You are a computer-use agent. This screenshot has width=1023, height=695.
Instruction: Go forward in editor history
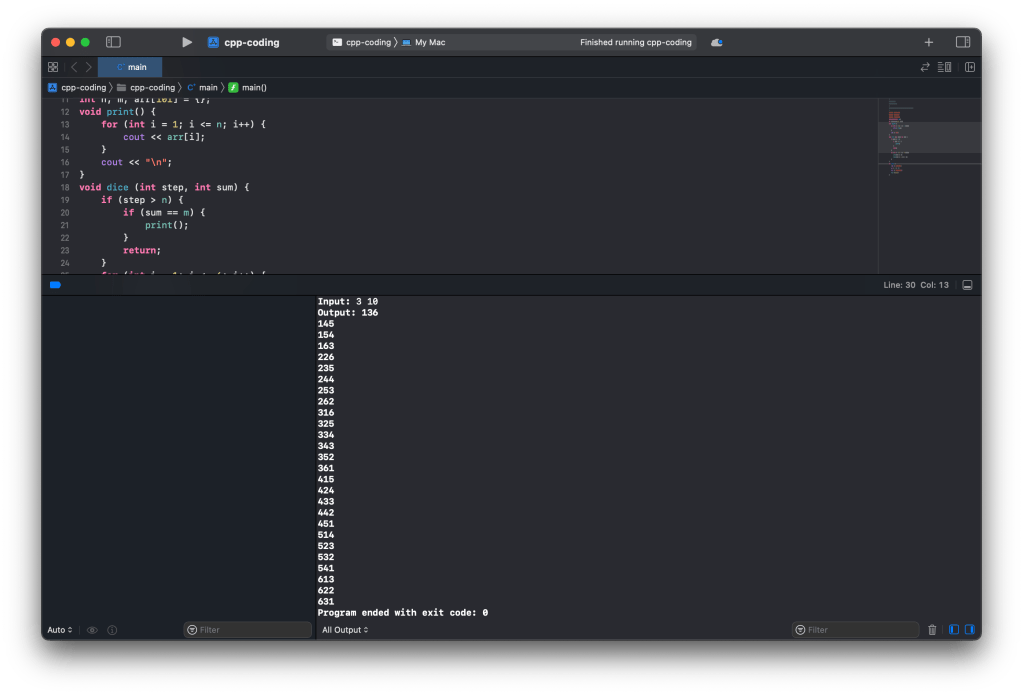pyautogui.click(x=88, y=67)
